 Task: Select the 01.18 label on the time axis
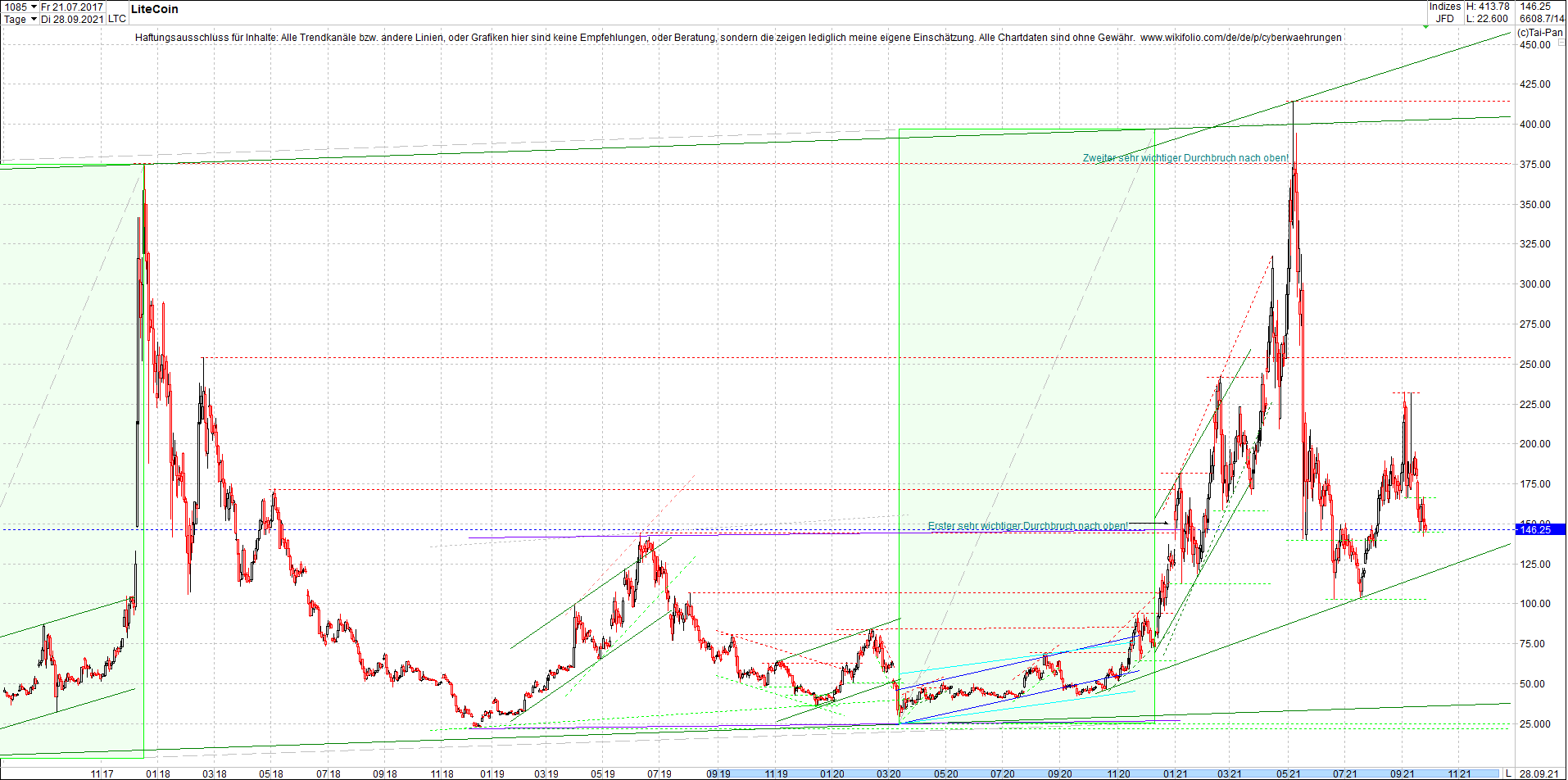point(156,773)
